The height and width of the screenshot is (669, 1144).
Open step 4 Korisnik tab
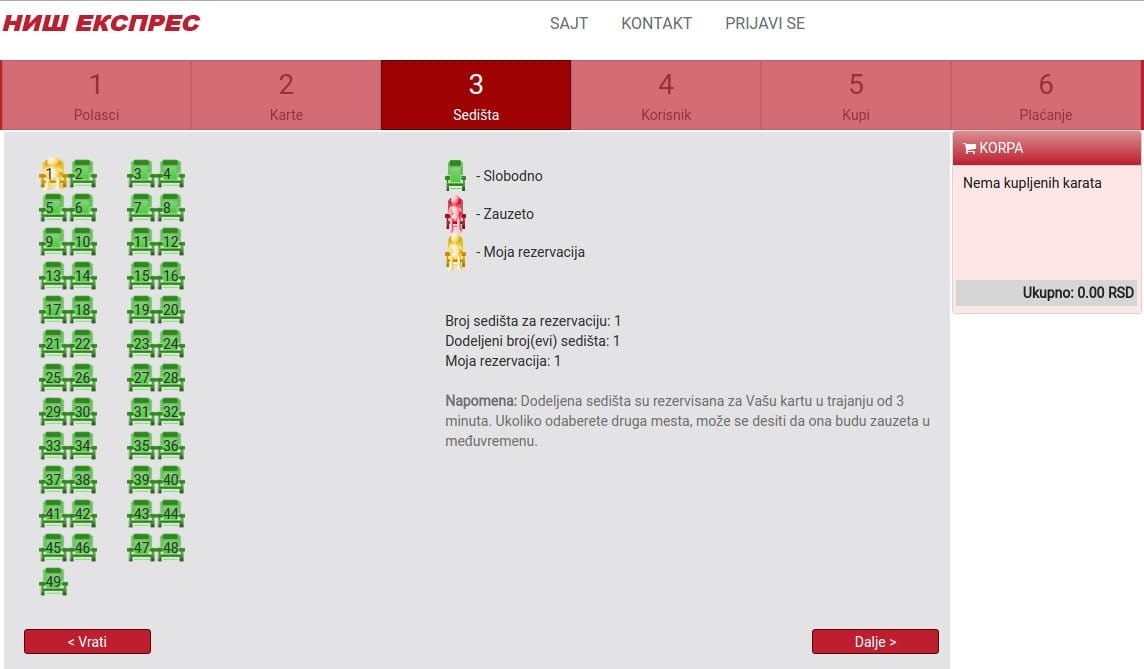(666, 95)
